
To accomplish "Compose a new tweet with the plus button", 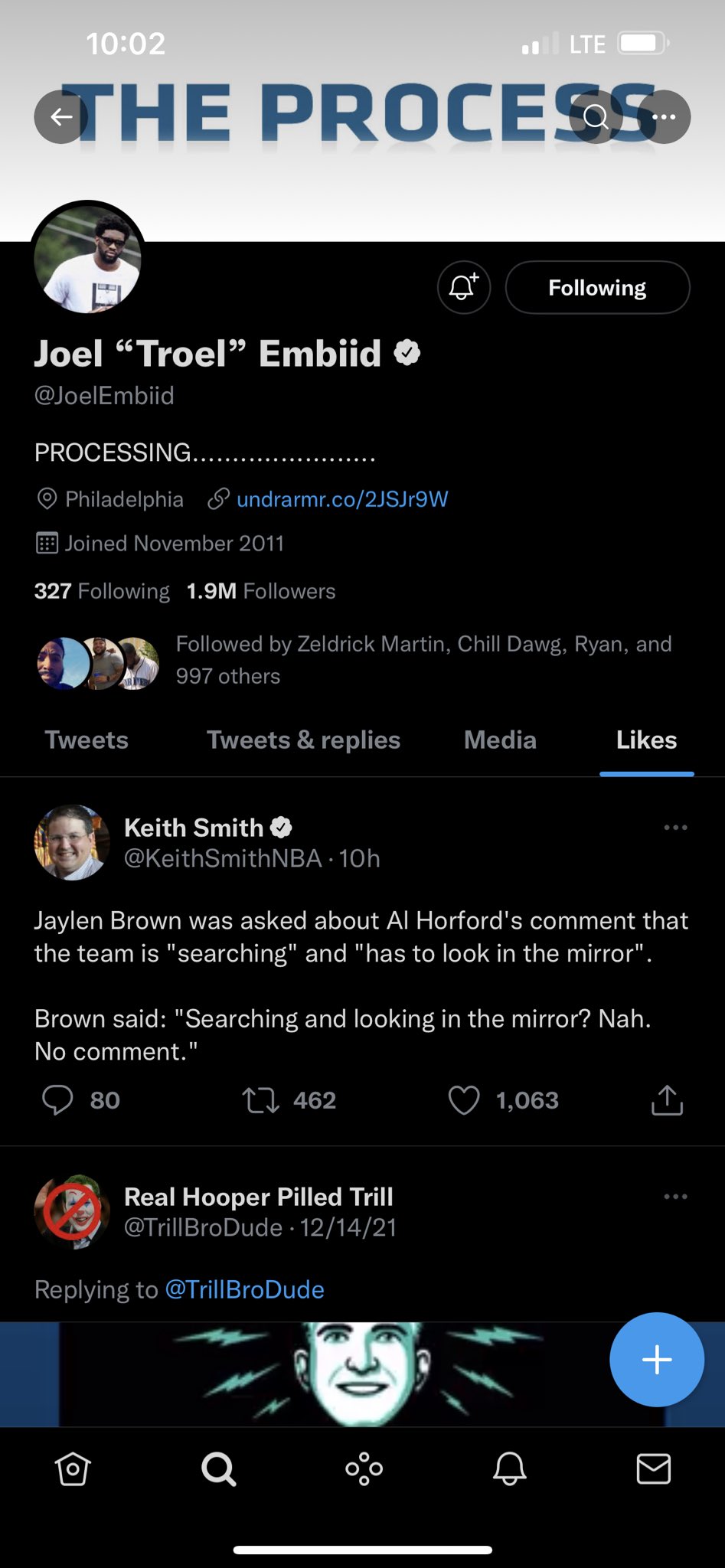I will 656,1359.
